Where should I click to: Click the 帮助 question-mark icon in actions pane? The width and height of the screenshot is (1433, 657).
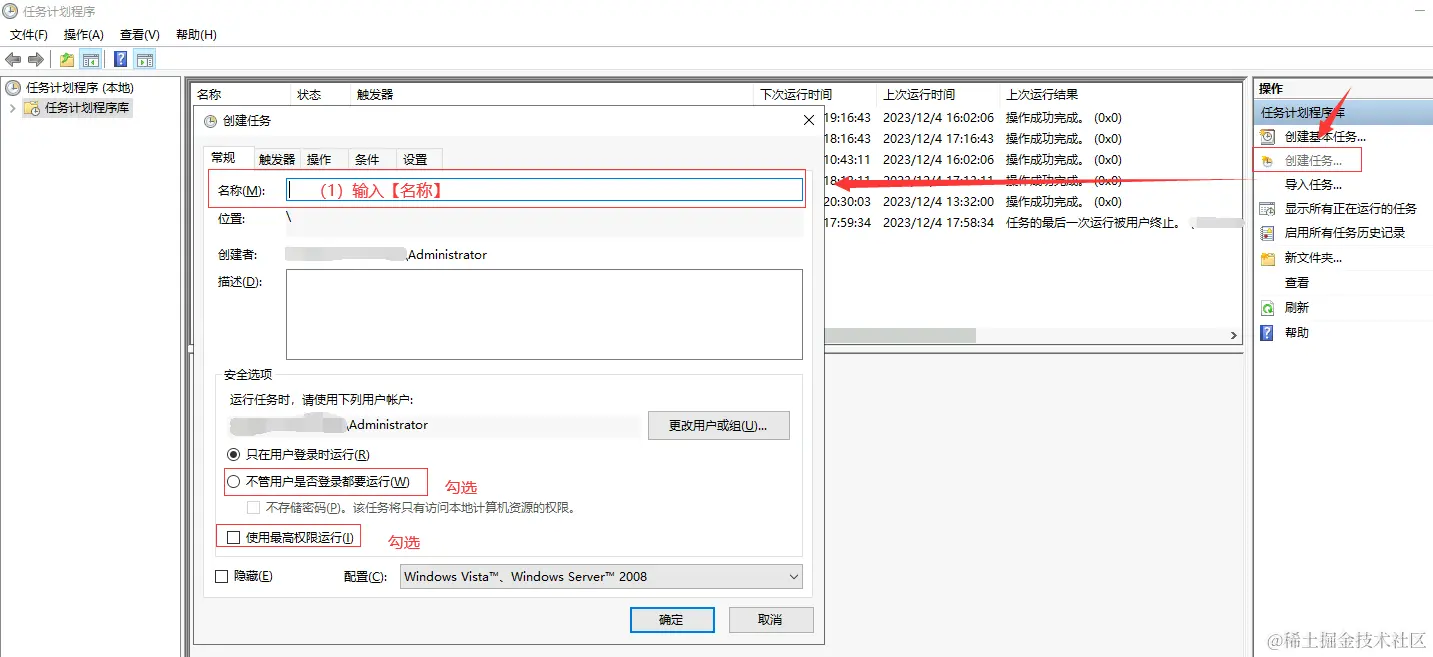tap(1268, 333)
